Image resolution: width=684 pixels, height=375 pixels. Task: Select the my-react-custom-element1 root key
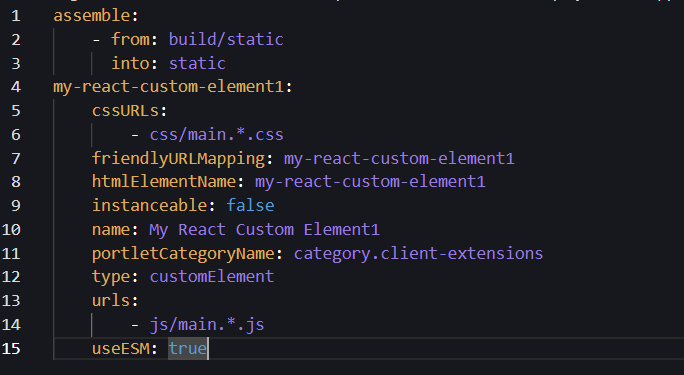169,87
